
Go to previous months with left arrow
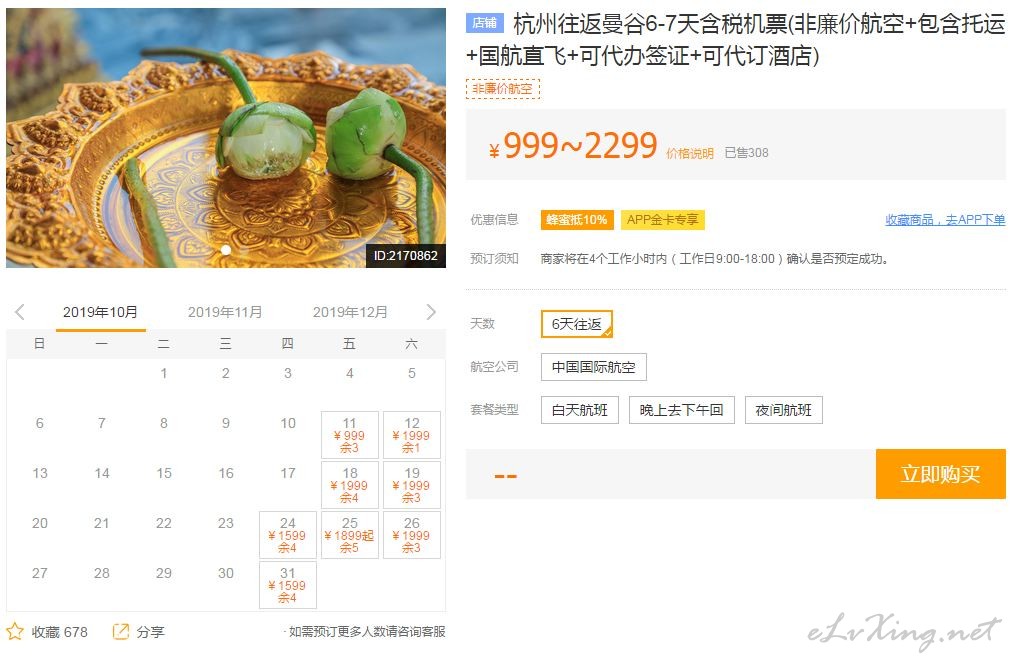[20, 312]
